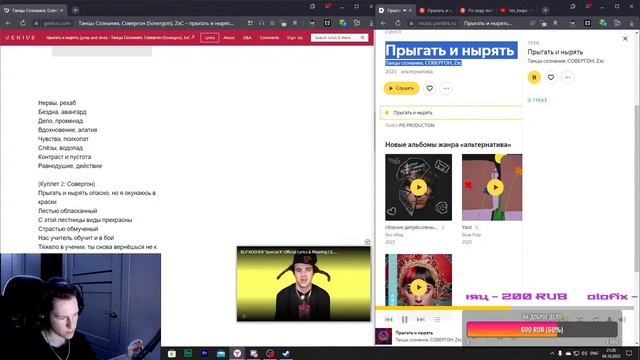Open translate extension in Yandex Music toolbar
Viewport: 640px width, 360px height.
[603, 23]
